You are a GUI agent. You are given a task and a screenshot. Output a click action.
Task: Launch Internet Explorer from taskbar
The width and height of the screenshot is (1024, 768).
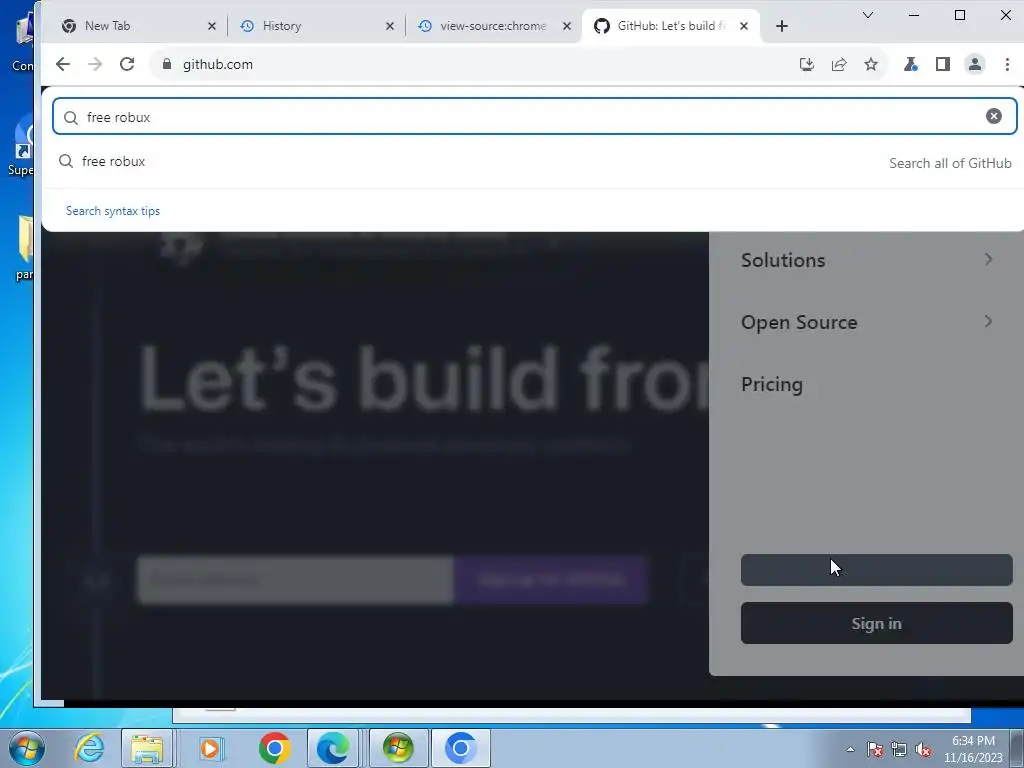tap(89, 748)
